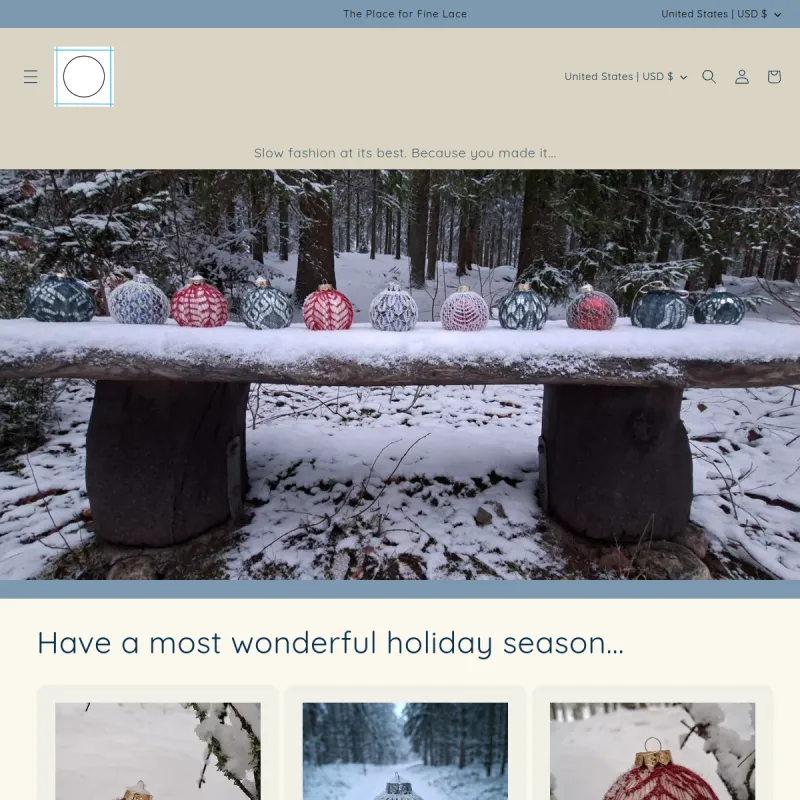Image resolution: width=800 pixels, height=800 pixels.
Task: Click the 'Have a most wonderful holiday season' heading
Action: click(x=331, y=643)
